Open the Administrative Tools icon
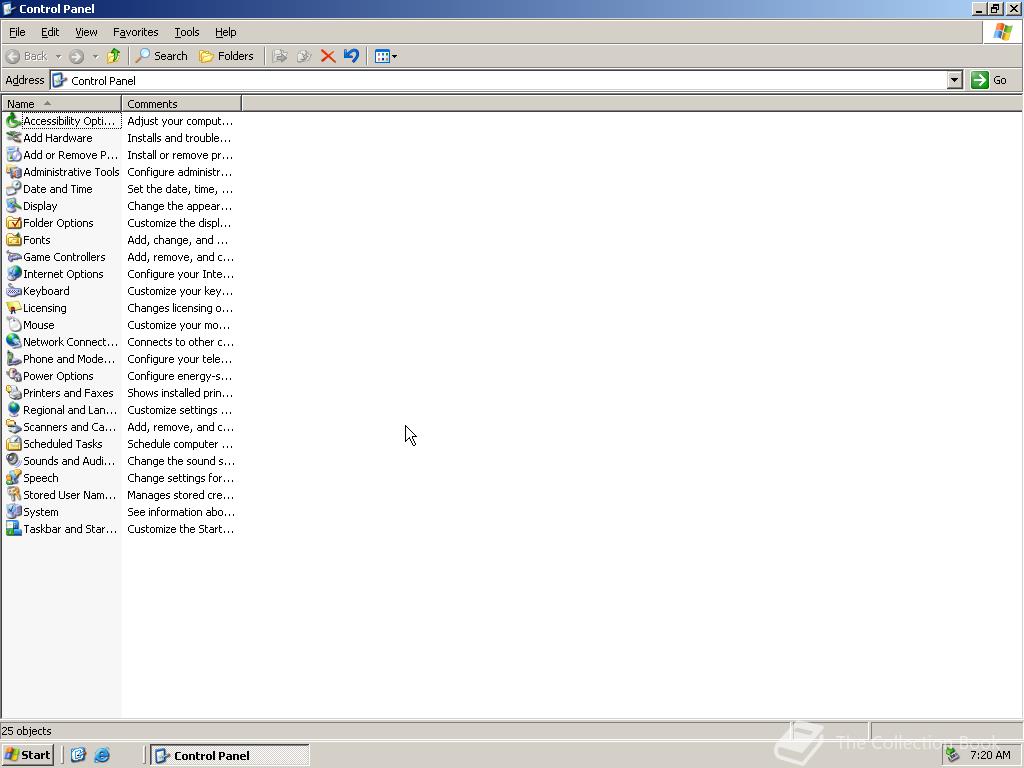 click(x=13, y=172)
